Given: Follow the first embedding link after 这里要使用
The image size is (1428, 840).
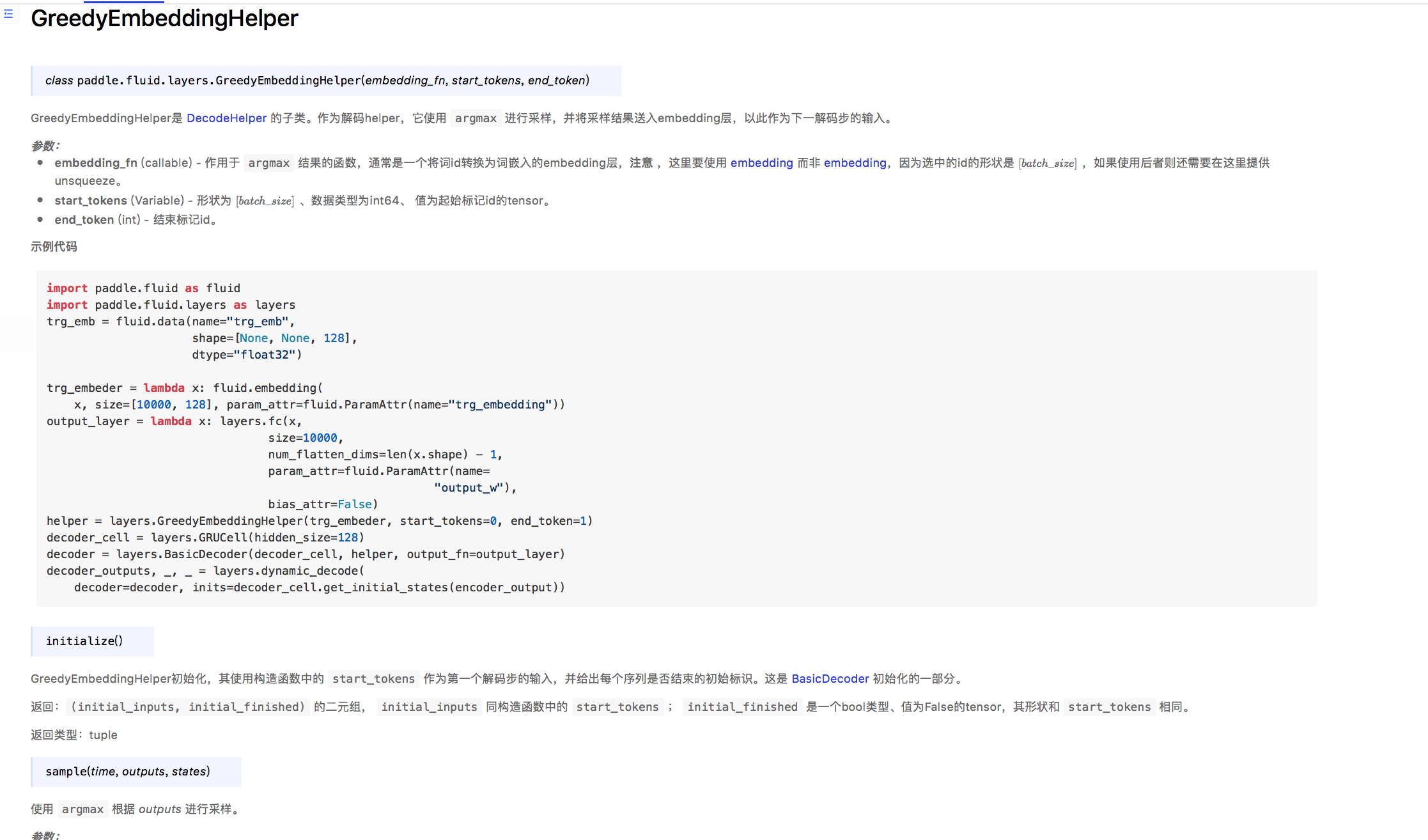Looking at the screenshot, I should click(x=761, y=163).
